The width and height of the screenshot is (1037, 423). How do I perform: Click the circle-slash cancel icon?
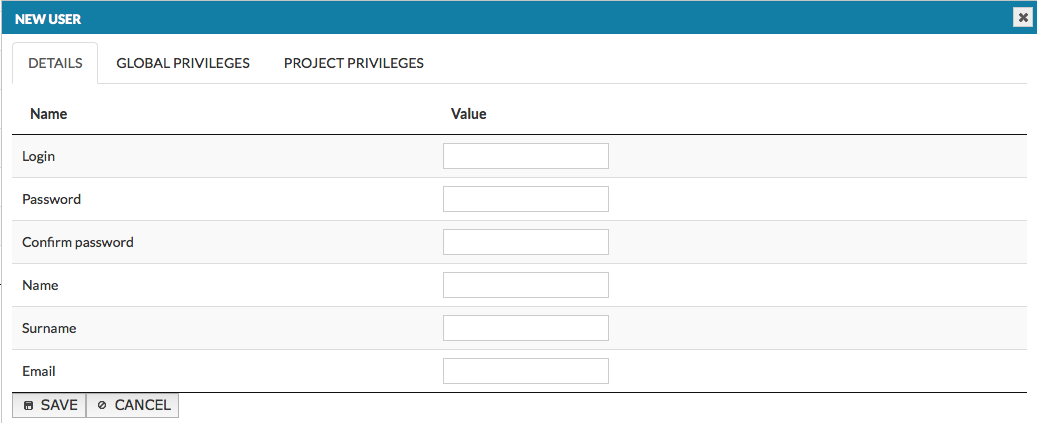click(102, 406)
